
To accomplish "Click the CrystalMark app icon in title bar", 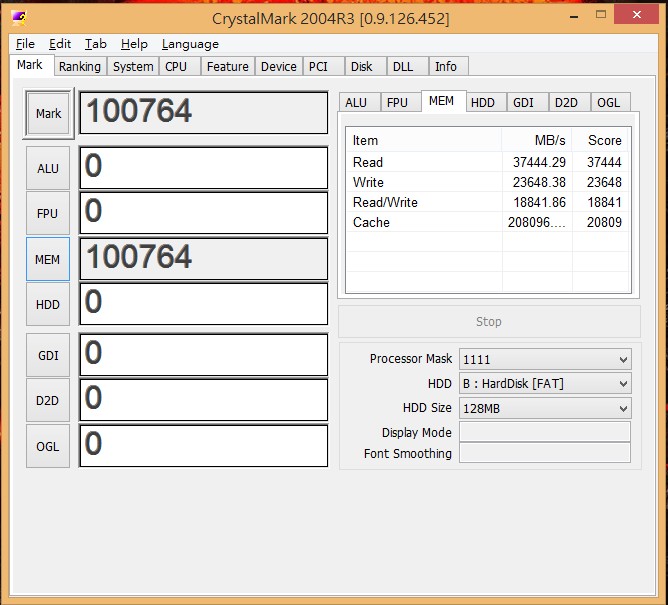I will click(19, 18).
